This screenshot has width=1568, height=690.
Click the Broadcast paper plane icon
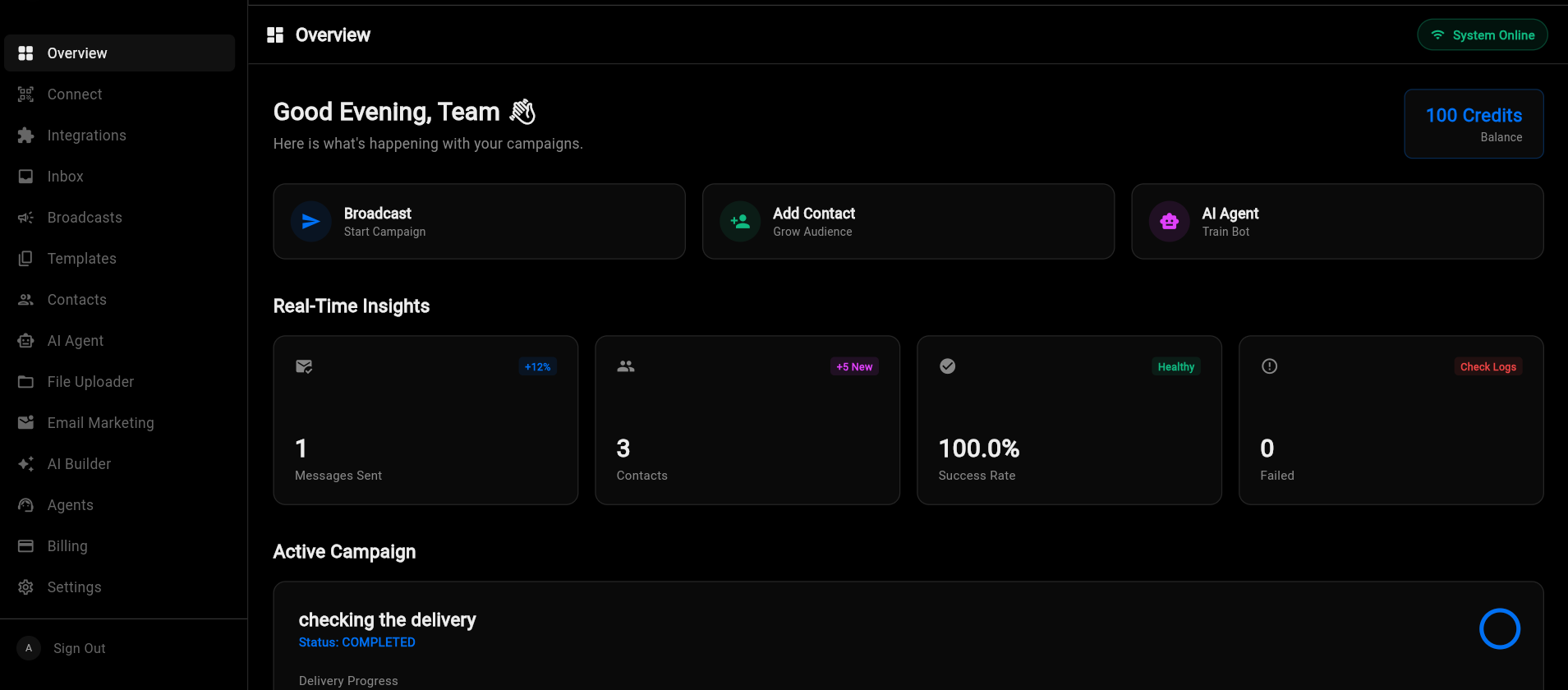click(x=310, y=222)
